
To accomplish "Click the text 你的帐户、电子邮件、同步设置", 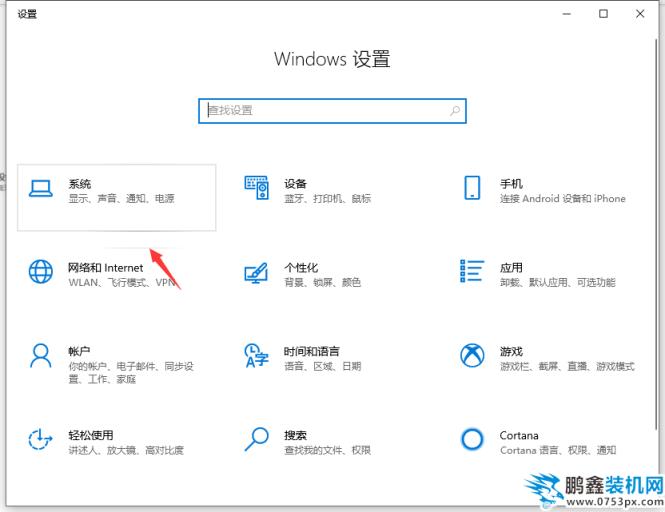I will click(131, 372).
